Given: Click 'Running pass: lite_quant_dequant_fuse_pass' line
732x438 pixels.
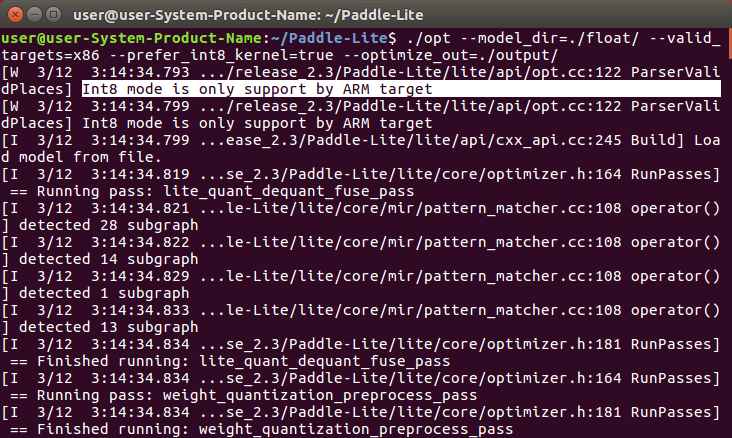Looking at the screenshot, I should point(225,191).
